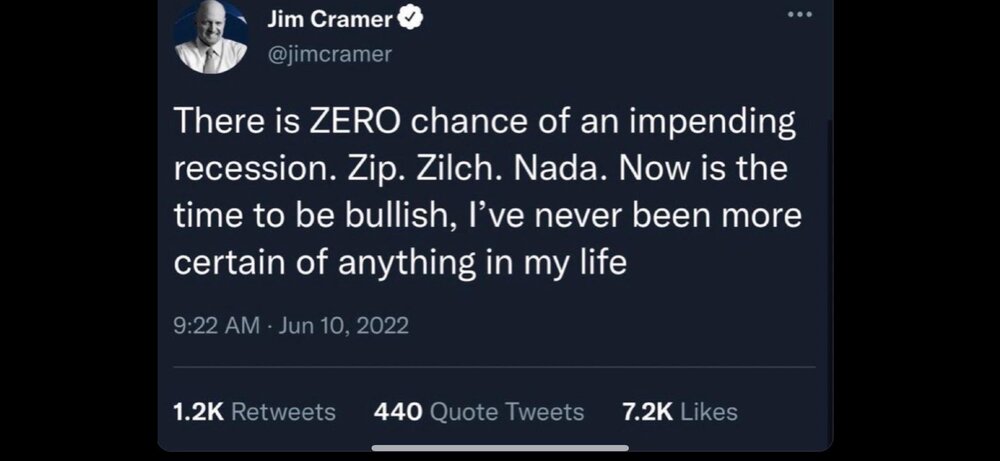The height and width of the screenshot is (461, 1000).
Task: Click the last line ending in my life
Action: point(400,261)
